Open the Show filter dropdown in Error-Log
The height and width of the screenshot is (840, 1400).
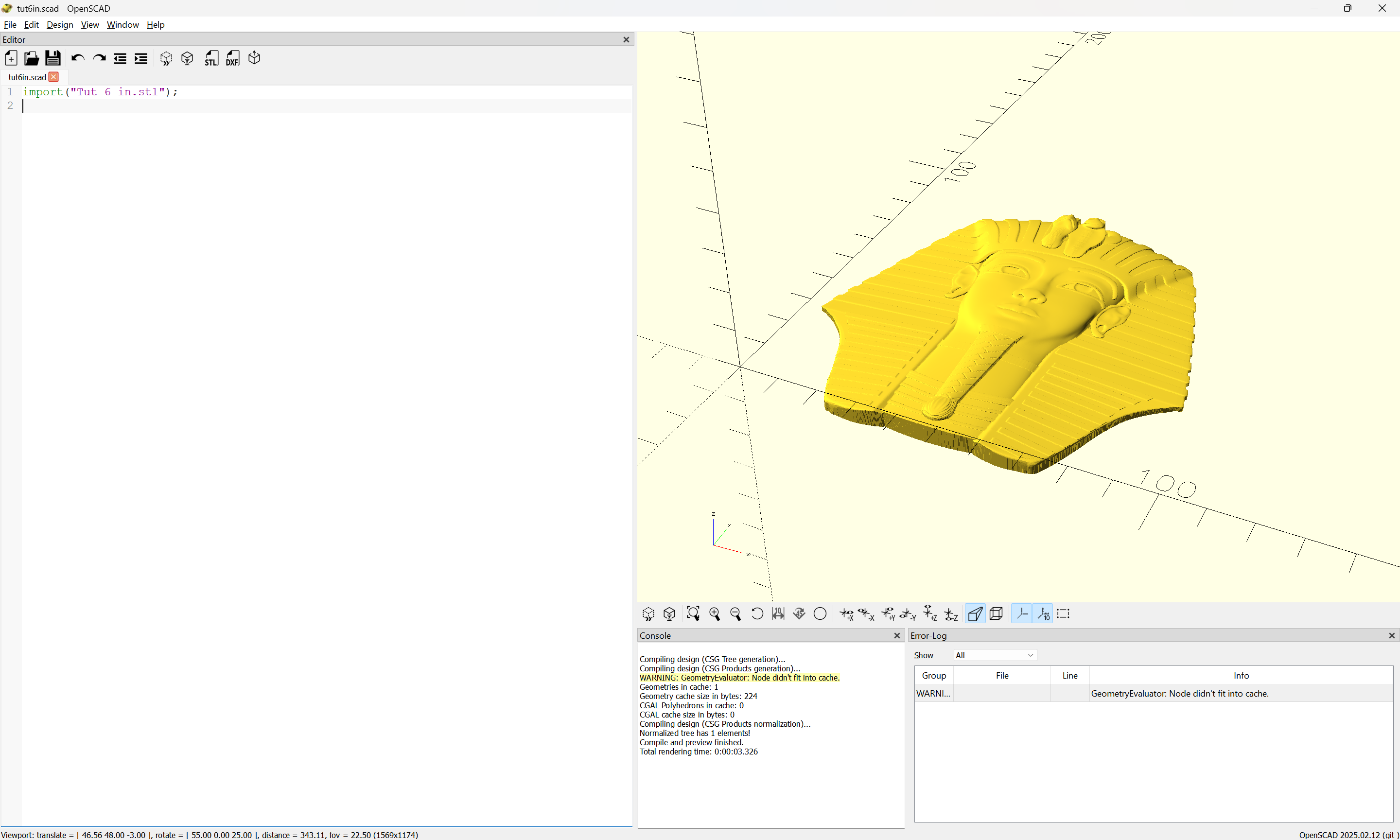[x=994, y=655]
